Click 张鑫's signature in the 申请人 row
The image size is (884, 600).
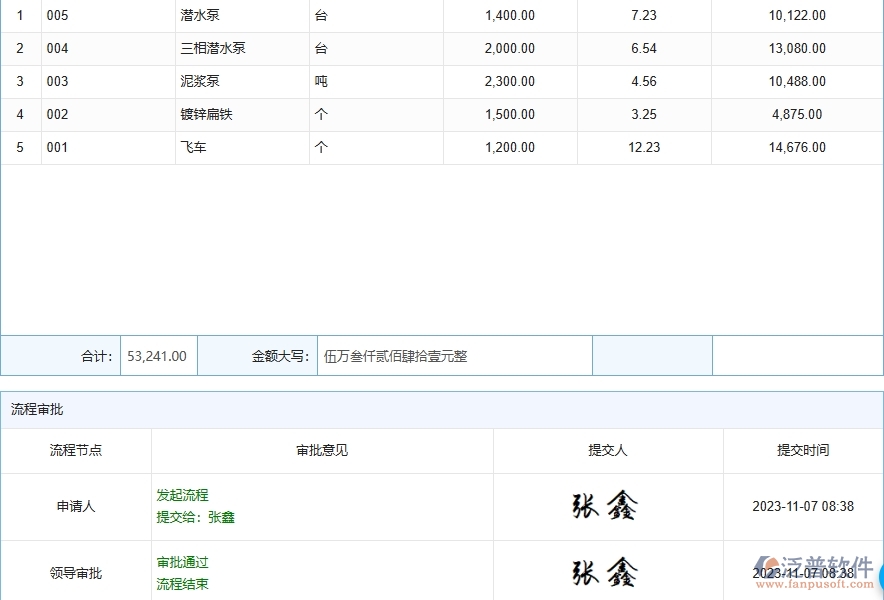coord(607,506)
